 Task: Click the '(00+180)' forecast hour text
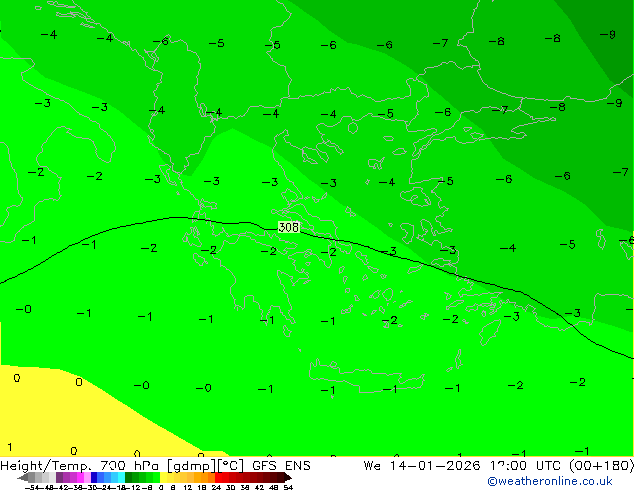click(x=601, y=466)
